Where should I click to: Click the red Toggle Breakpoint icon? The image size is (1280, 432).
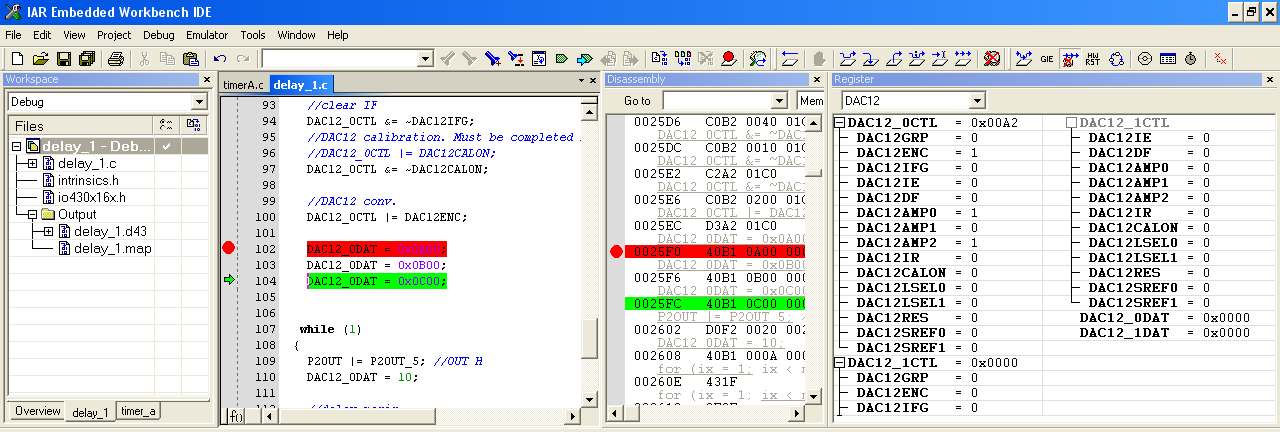point(729,59)
